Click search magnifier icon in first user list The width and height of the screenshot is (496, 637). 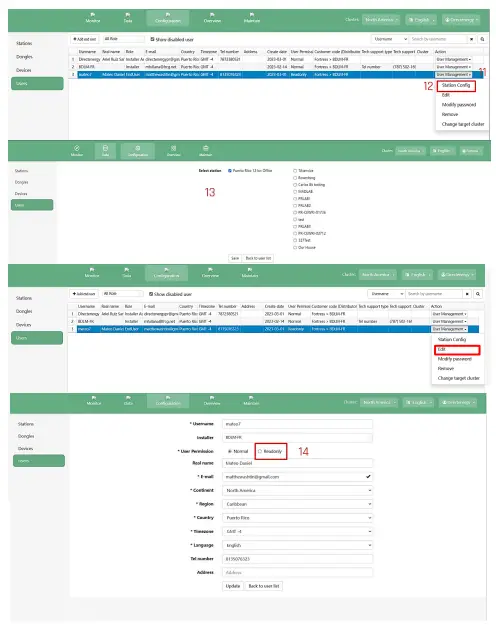pos(482,39)
